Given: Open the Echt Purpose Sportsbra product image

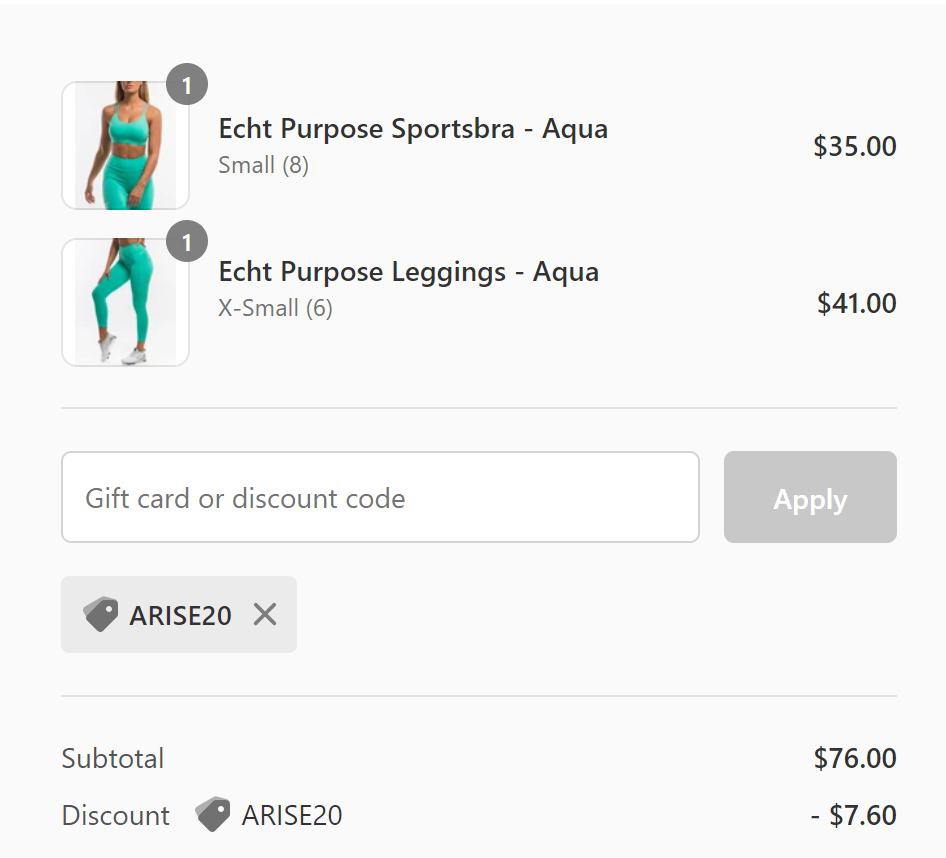Looking at the screenshot, I should tap(125, 146).
